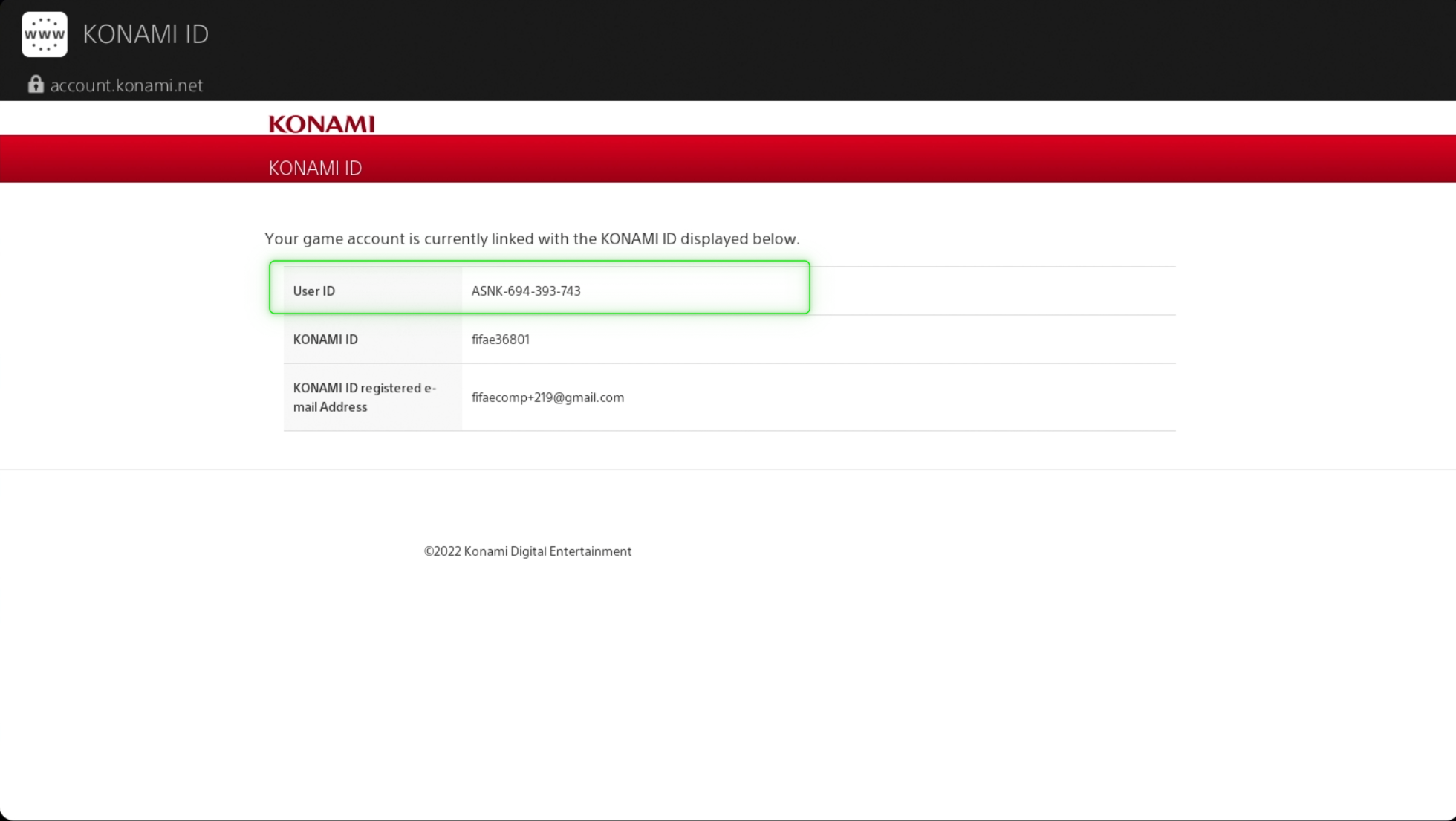
Task: Select the KONAMI ID row label
Action: tap(325, 339)
